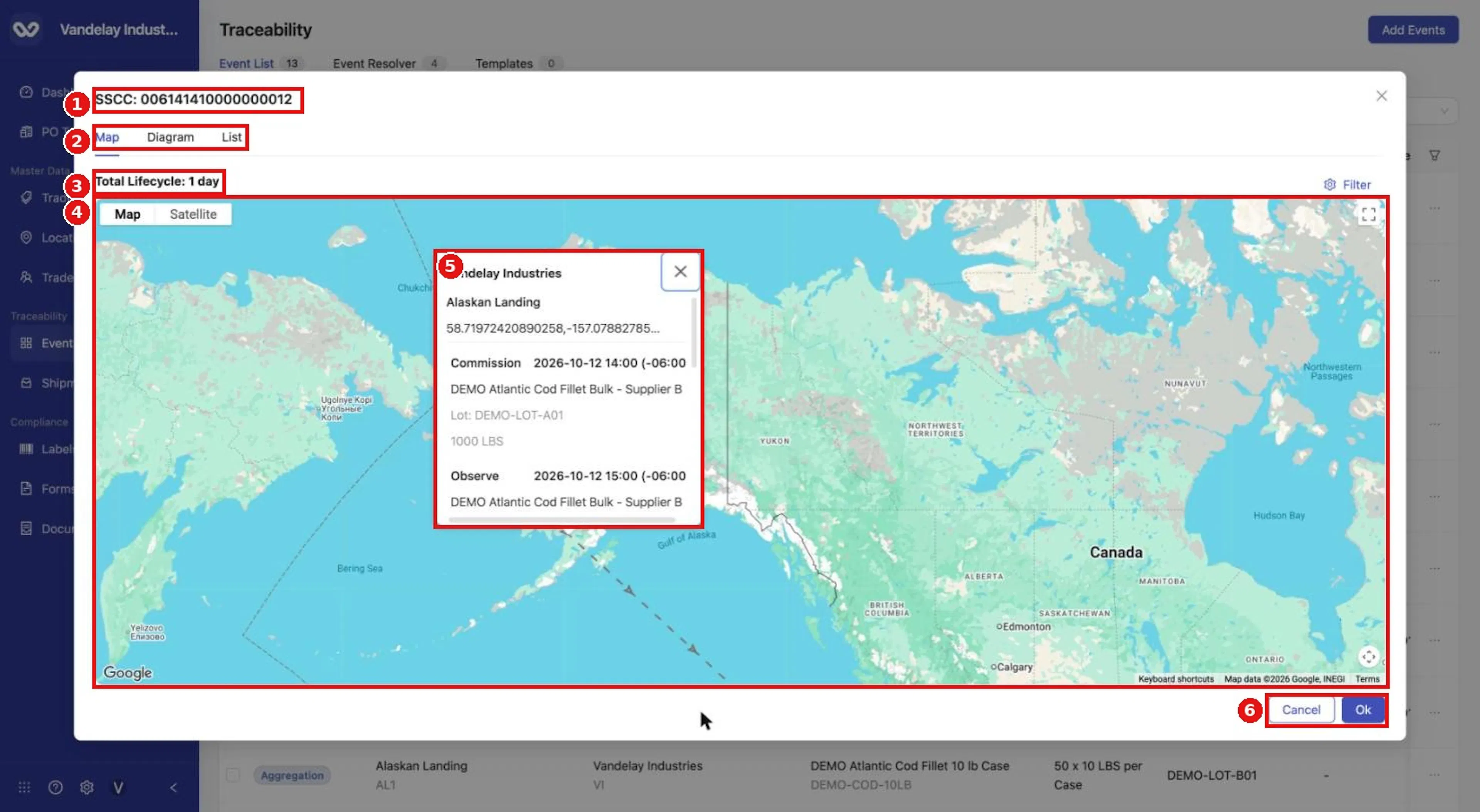
Task: Click the Ok button
Action: (x=1363, y=710)
